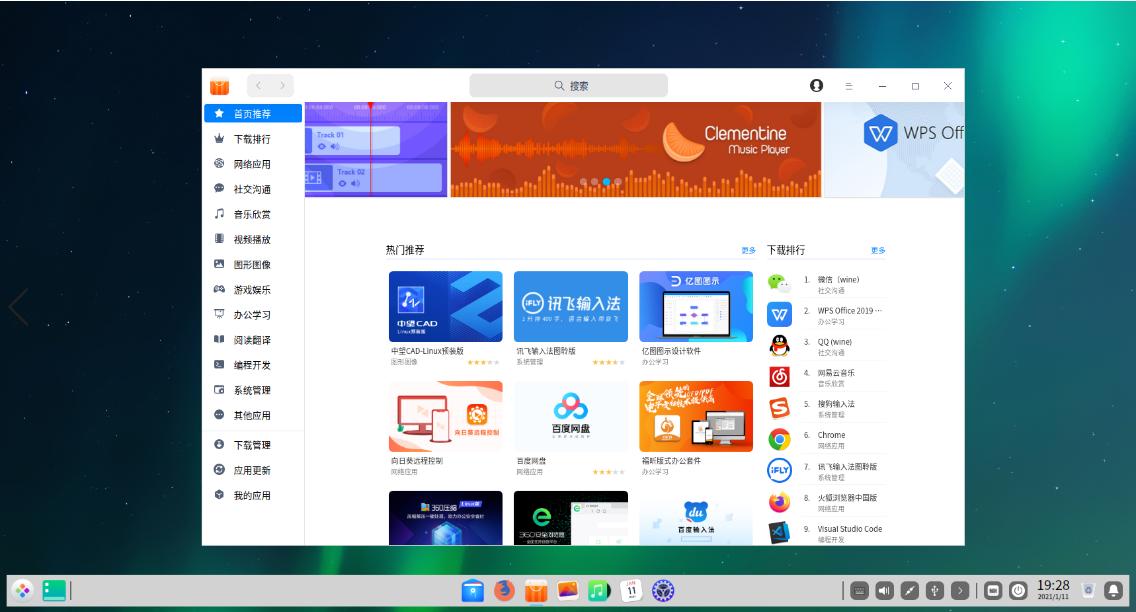Switch to the 下载排行 category tab
Image resolution: width=1136 pixels, height=612 pixels.
click(252, 139)
